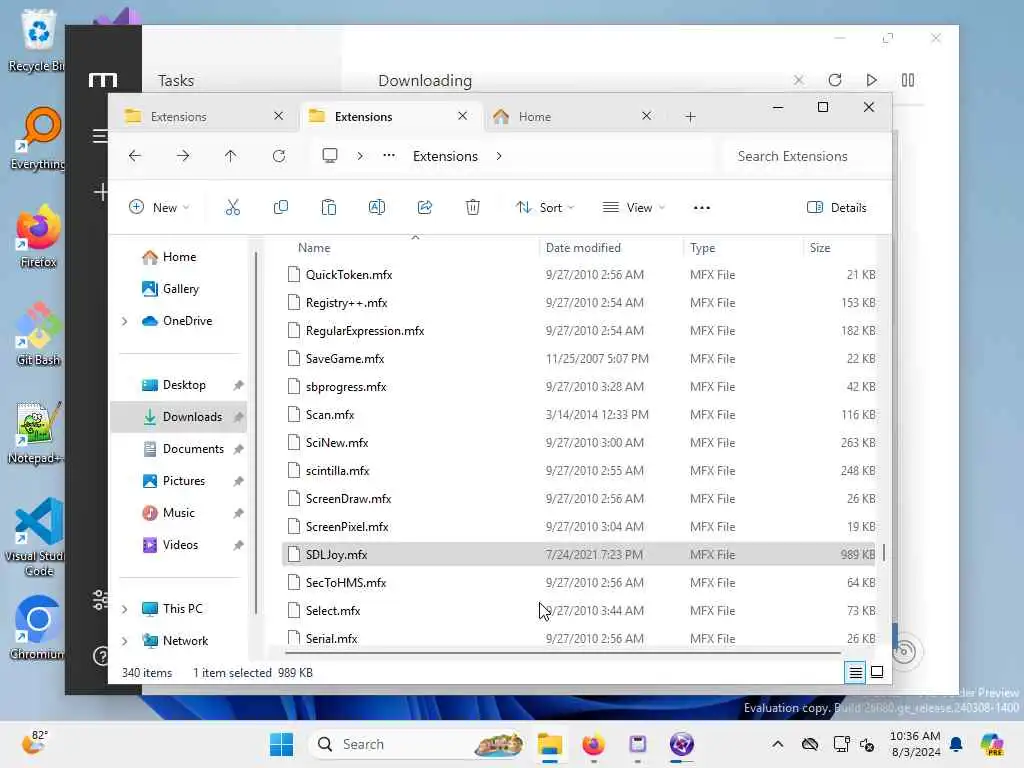1024x768 pixels.
Task: Click the Cut scissors icon
Action: pyautogui.click(x=232, y=208)
